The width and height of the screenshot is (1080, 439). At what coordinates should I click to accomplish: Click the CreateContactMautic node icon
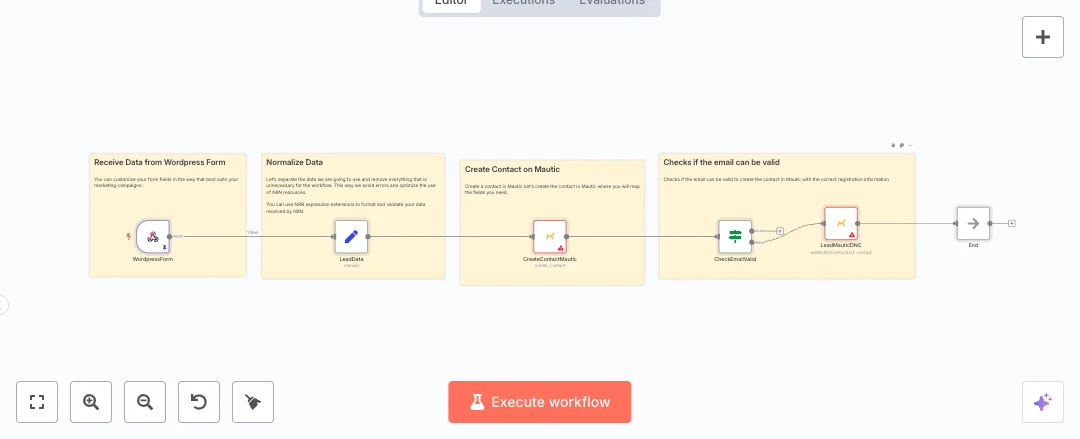click(x=549, y=237)
